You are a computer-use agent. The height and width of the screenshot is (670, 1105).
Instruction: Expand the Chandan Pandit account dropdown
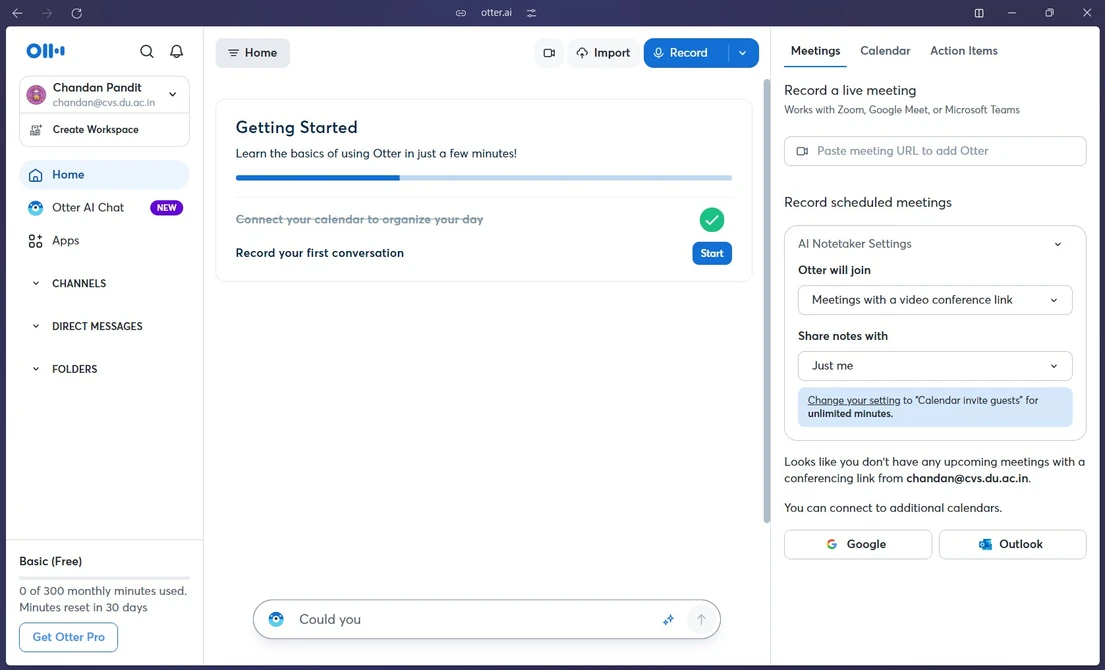pos(173,94)
